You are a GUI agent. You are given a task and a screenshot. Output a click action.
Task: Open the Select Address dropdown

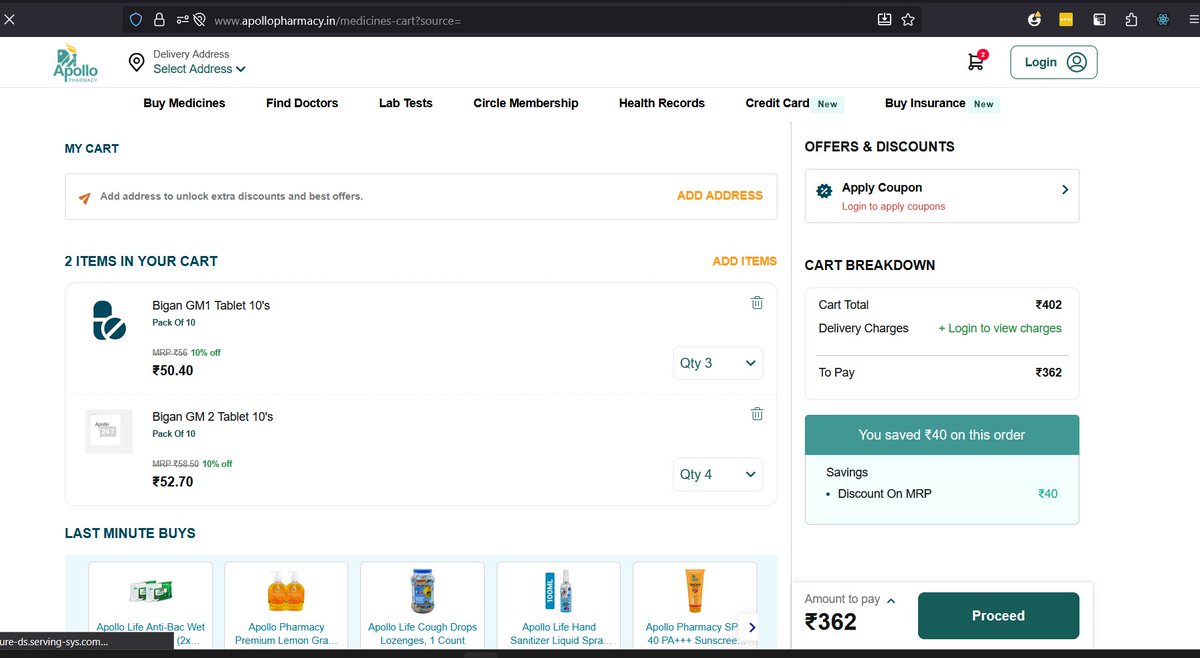pyautogui.click(x=199, y=69)
